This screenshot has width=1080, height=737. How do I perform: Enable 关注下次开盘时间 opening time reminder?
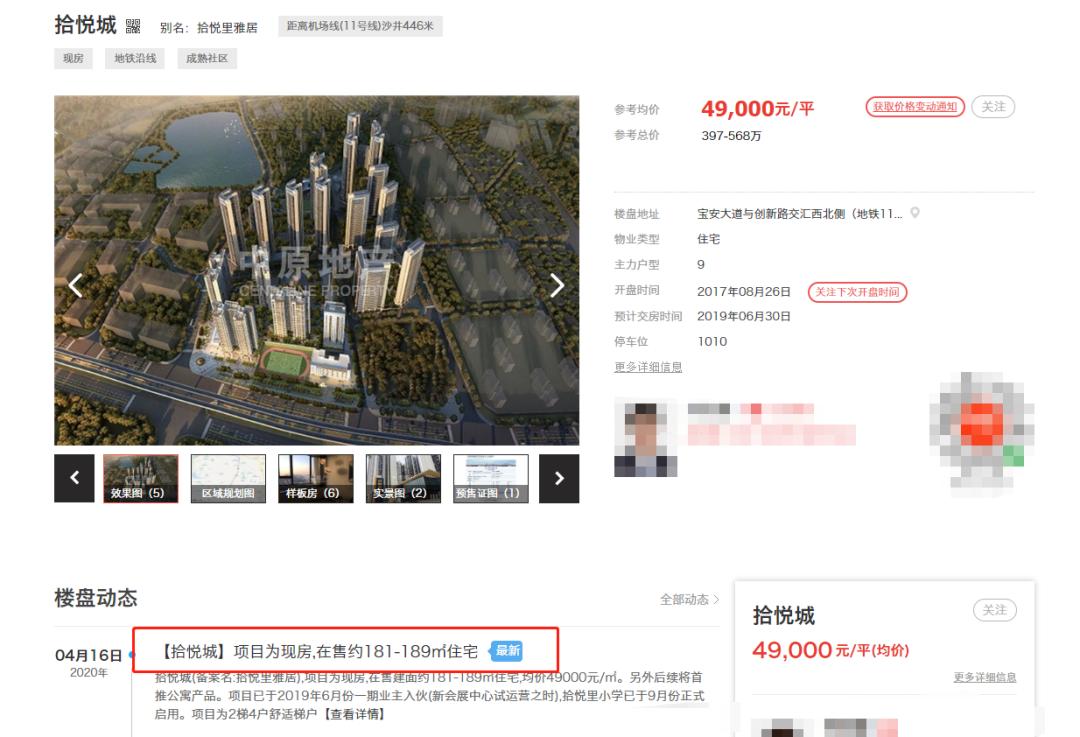point(858,293)
